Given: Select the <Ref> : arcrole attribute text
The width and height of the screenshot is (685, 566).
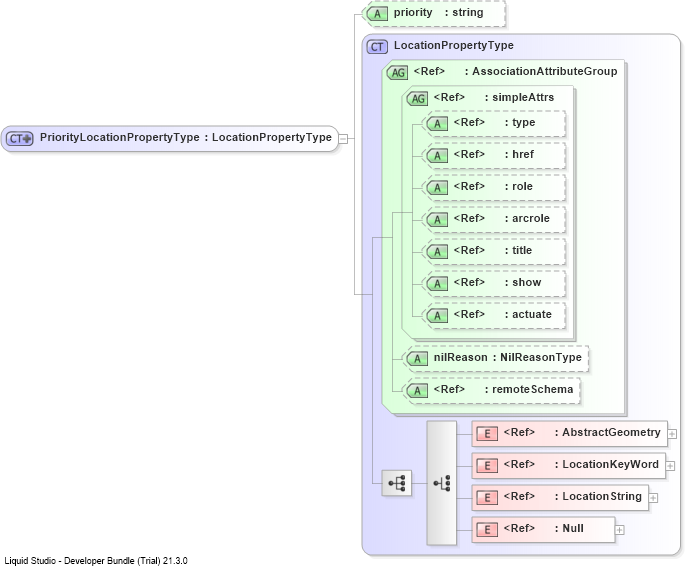Looking at the screenshot, I should [x=502, y=218].
